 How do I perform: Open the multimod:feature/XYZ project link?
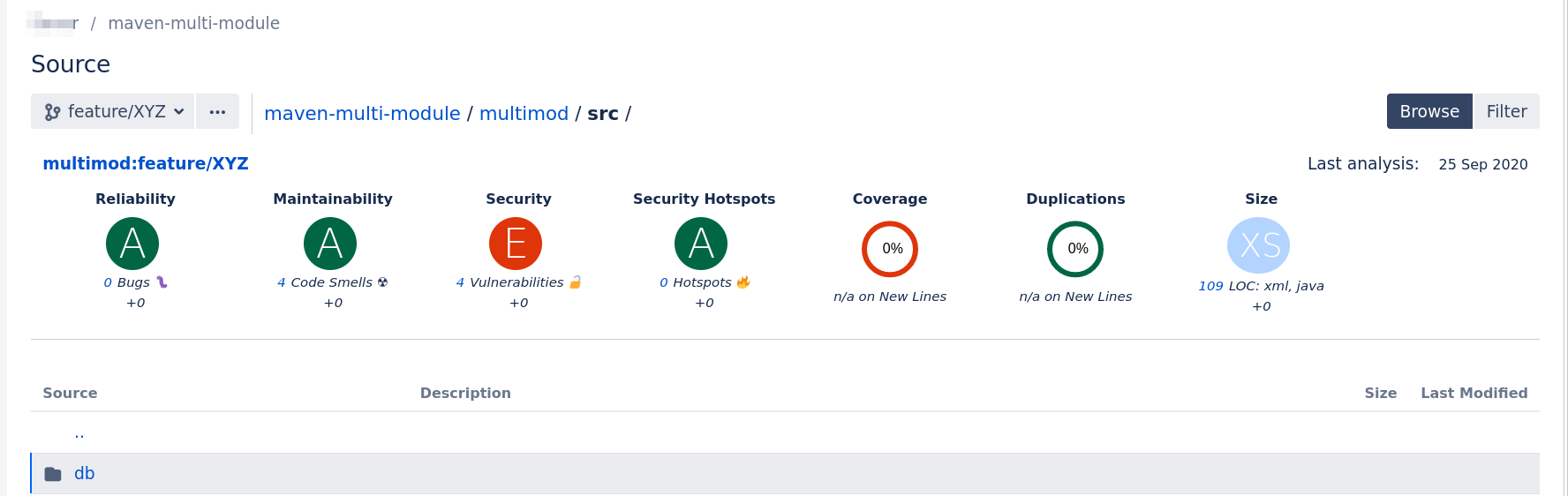[x=146, y=163]
